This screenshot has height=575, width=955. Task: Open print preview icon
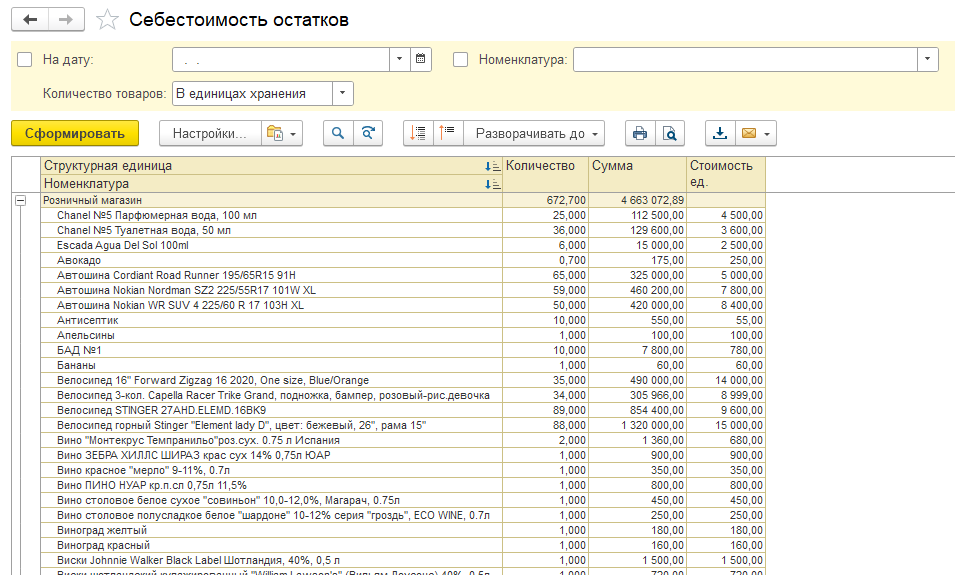coord(669,133)
